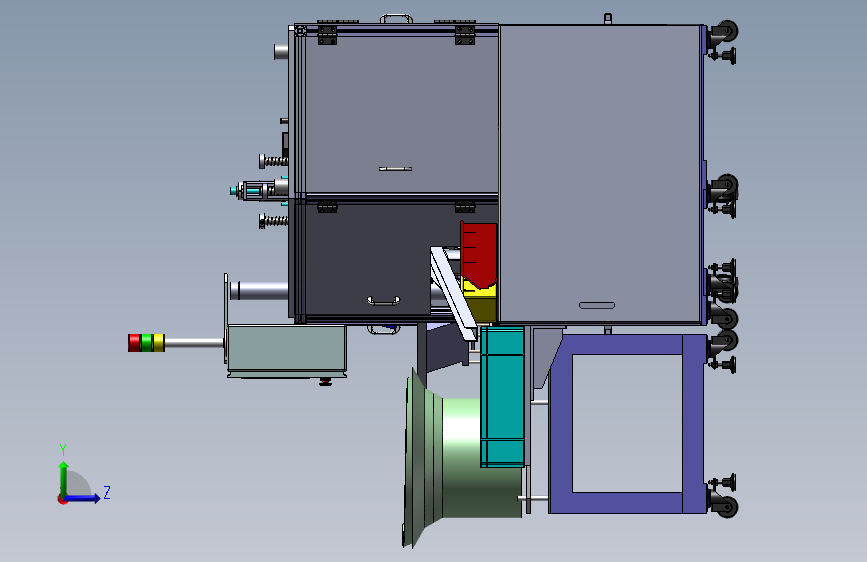Pick the red button under control box

[325, 382]
